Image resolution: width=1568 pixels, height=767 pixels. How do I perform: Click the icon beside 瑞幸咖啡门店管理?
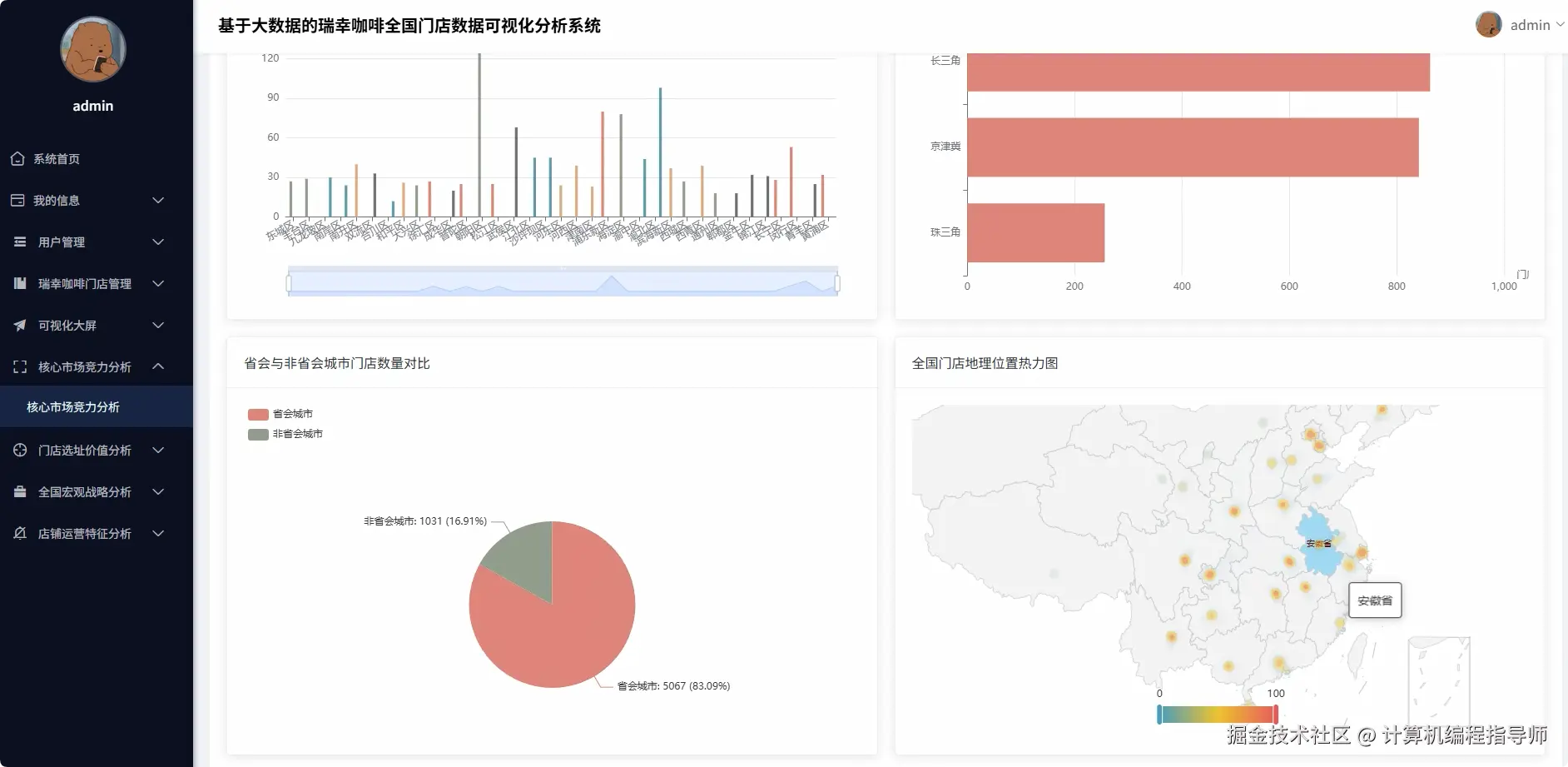(x=20, y=283)
